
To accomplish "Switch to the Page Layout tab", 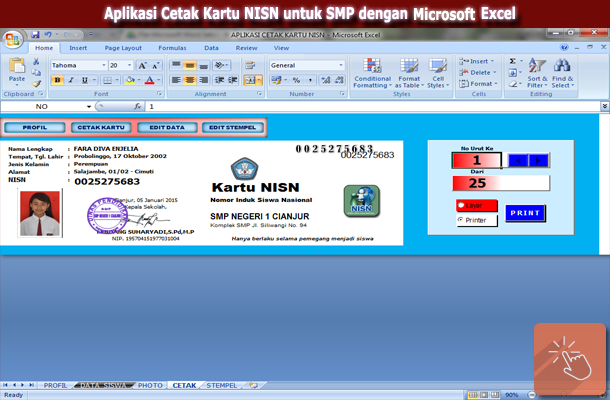I will tap(123, 48).
